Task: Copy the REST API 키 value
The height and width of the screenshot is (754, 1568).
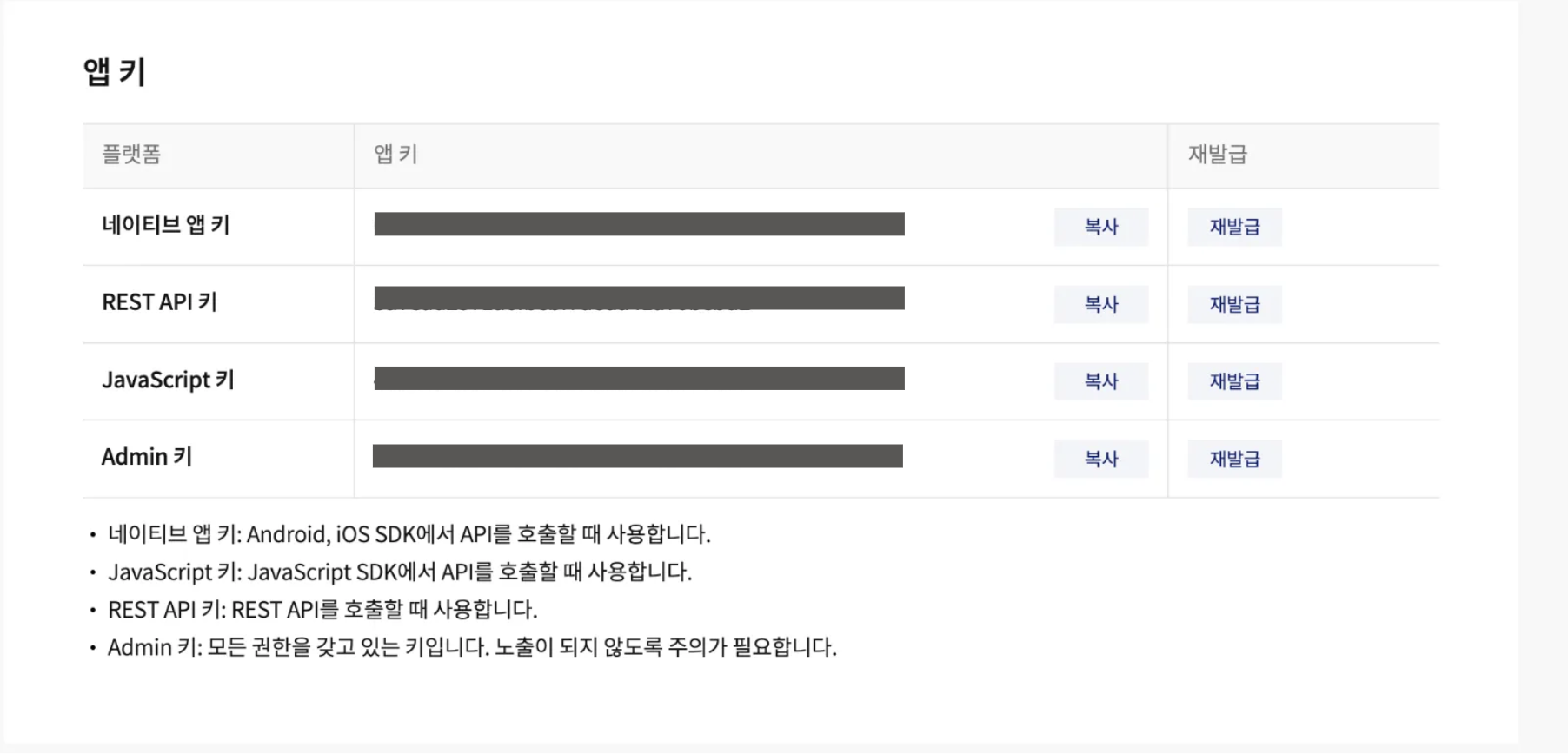Action: tap(1101, 304)
